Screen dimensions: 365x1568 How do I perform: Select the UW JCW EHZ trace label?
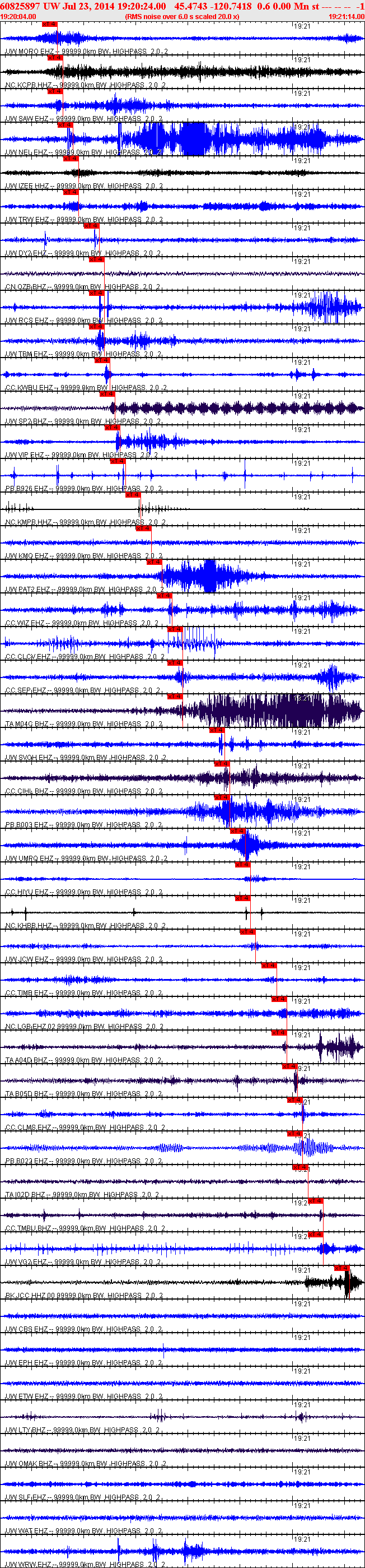pos(84,959)
